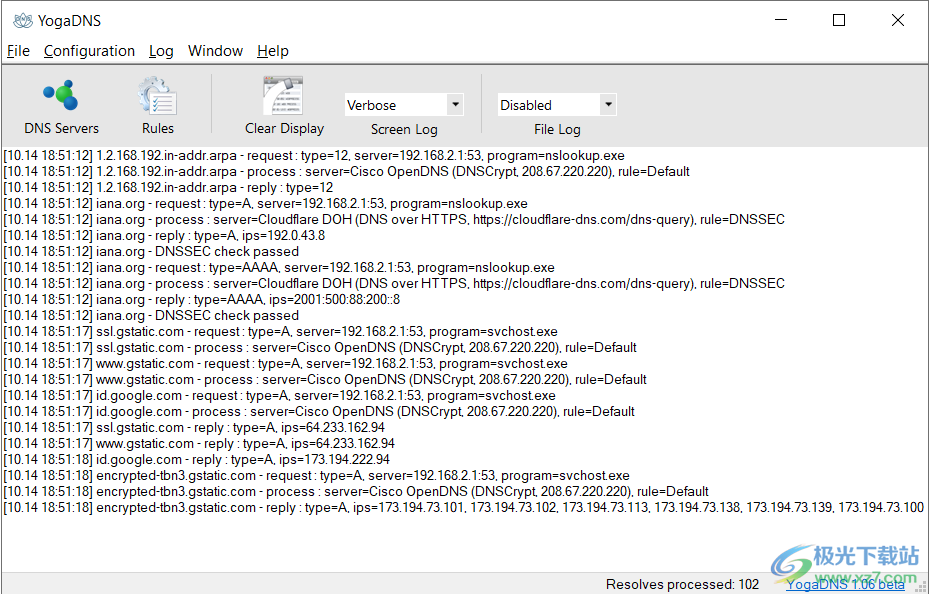Select the iana.org request type=A line
The image size is (930, 594).
click(x=265, y=204)
